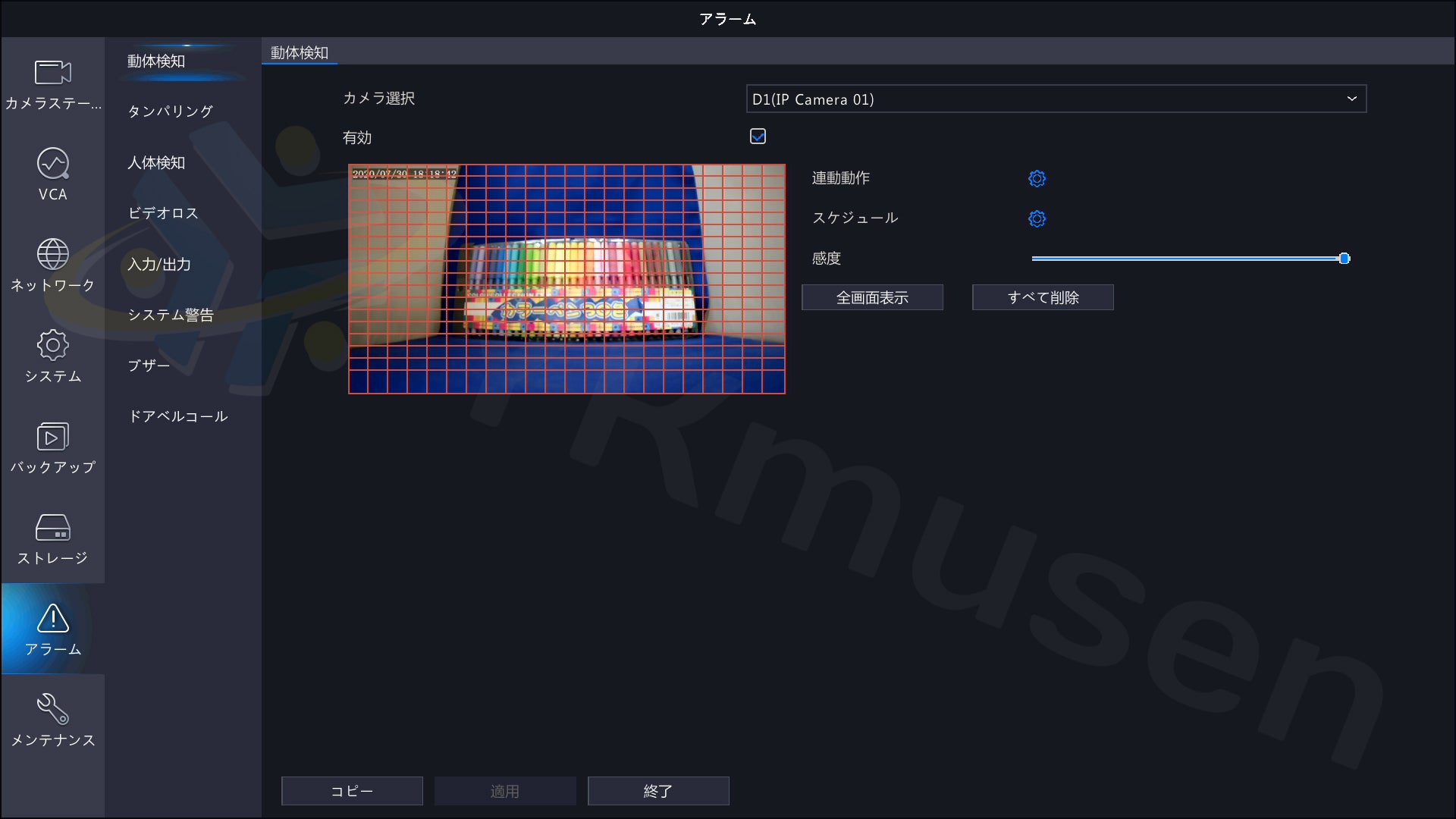The height and width of the screenshot is (819, 1456).
Task: Click on the sensitivity slider track
Action: [1183, 259]
